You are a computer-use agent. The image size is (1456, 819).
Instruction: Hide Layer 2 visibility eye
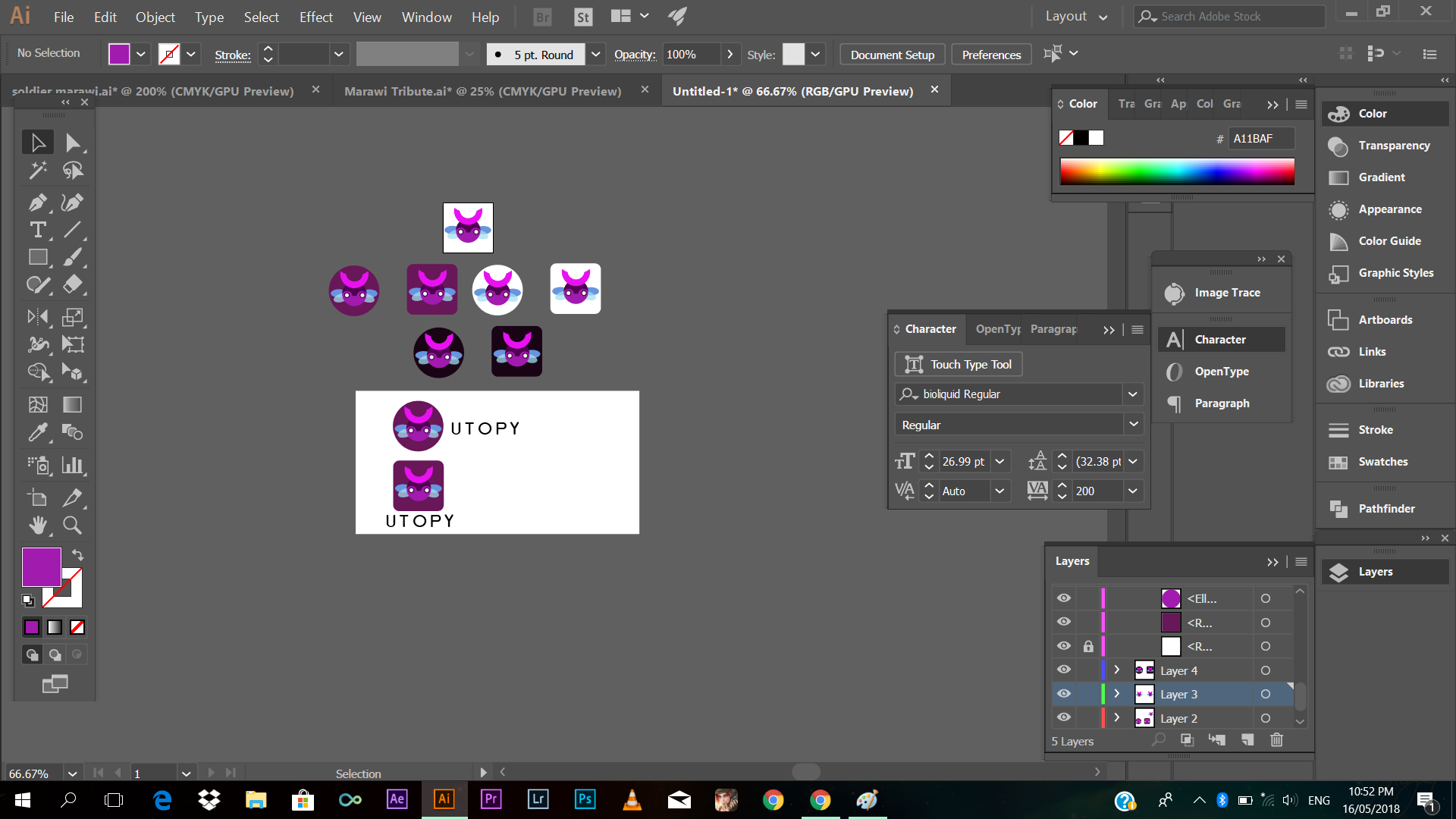point(1064,717)
